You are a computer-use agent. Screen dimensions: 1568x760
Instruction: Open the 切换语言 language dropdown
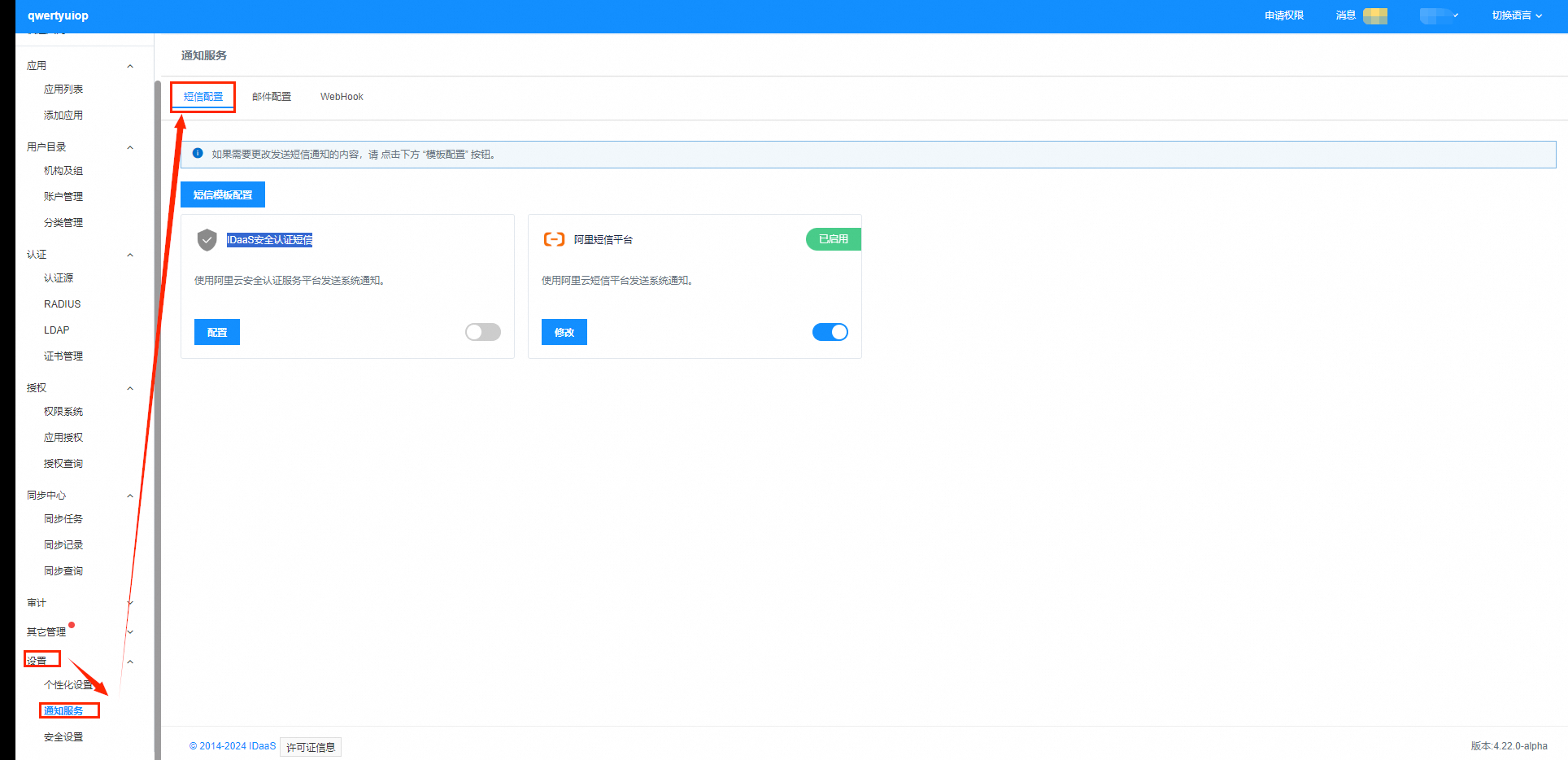1516,15
